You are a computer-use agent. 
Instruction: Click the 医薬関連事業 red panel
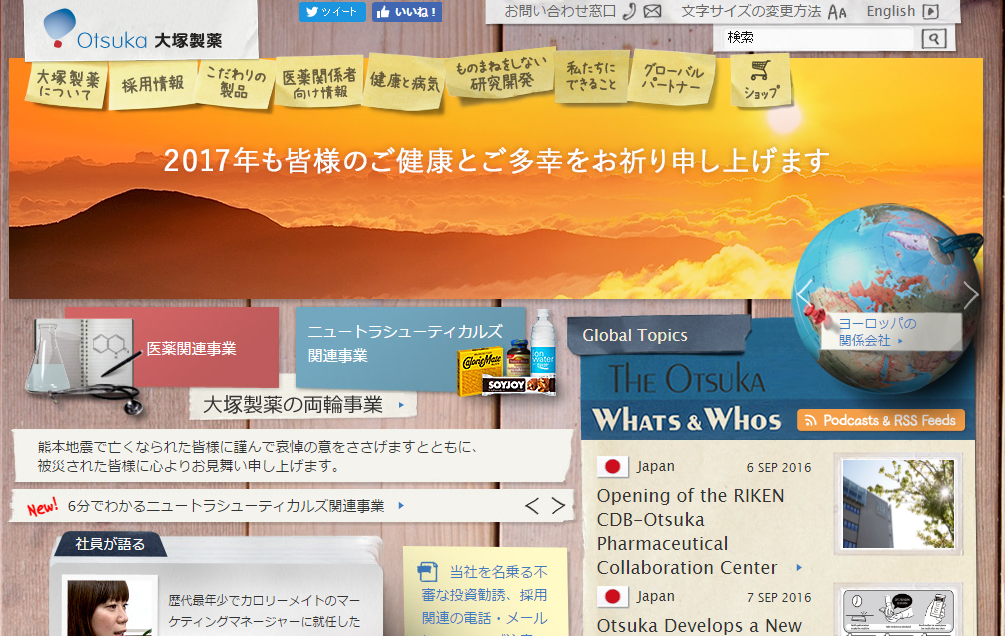tap(191, 348)
